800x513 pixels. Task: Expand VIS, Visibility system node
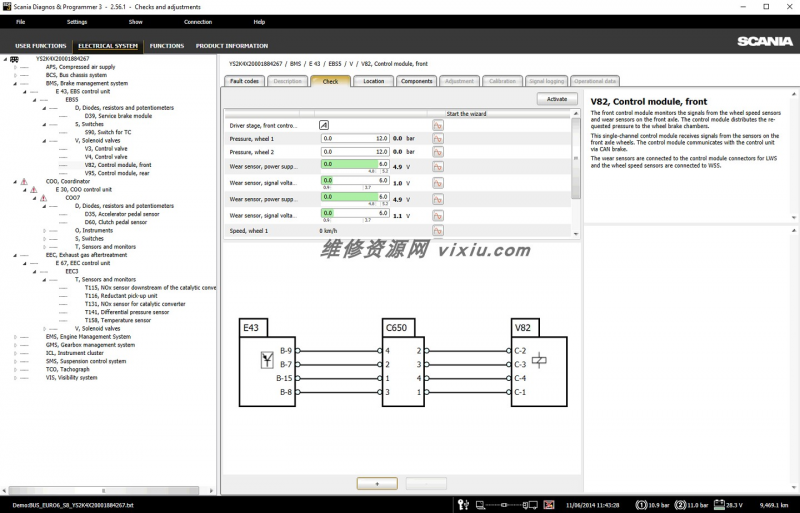(x=15, y=377)
